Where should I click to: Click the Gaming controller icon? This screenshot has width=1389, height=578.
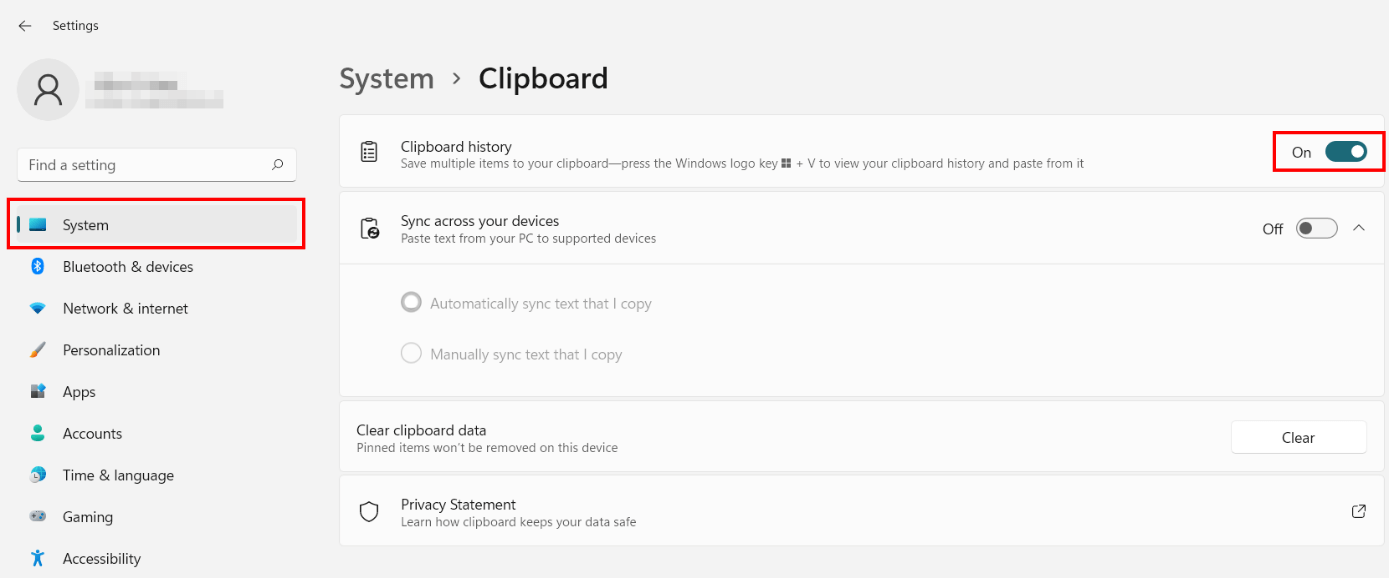click(38, 517)
